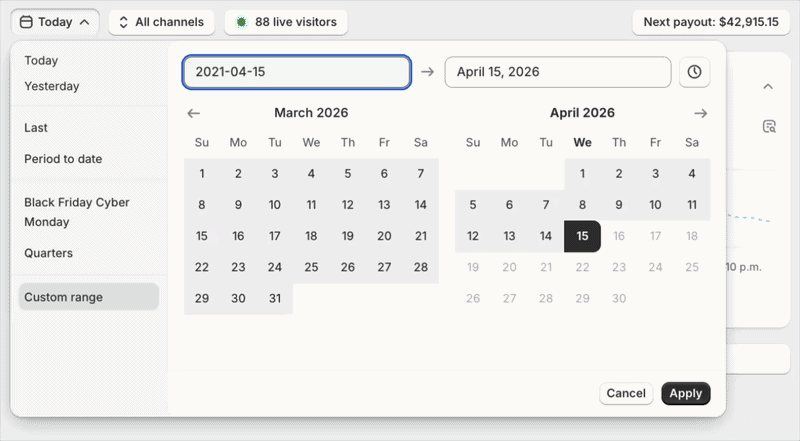Open the All channels selector
800x441 pixels.
pyautogui.click(x=161, y=21)
